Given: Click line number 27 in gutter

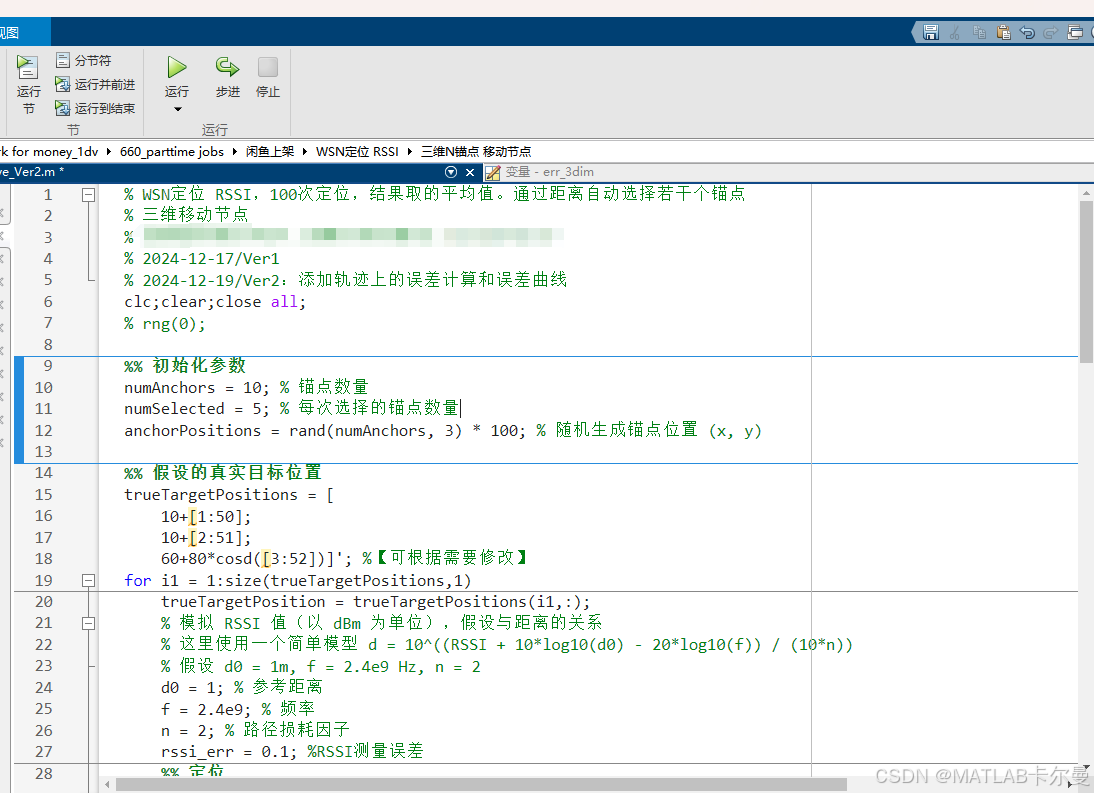Looking at the screenshot, I should coord(43,752).
